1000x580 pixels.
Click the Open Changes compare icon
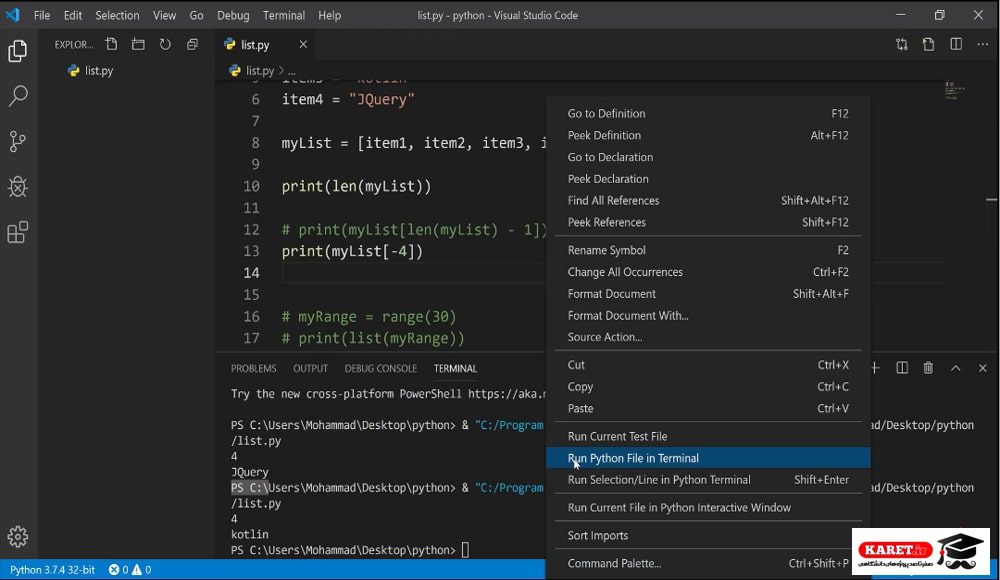(902, 44)
